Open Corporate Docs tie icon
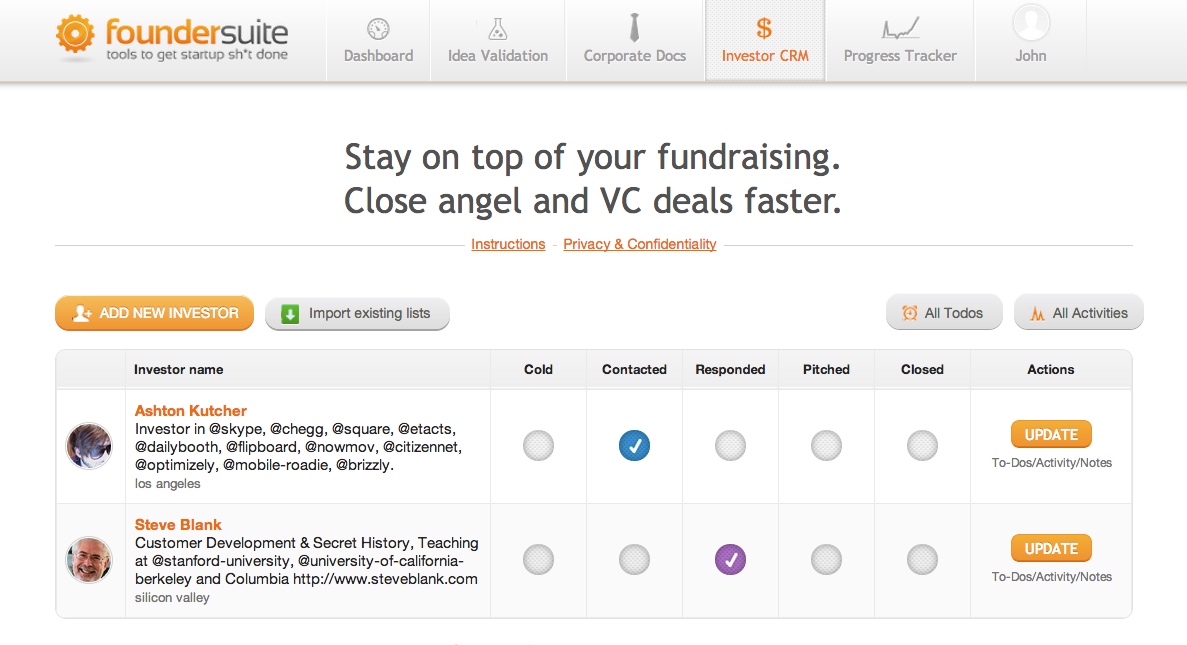The image size is (1187, 645). click(x=634, y=28)
